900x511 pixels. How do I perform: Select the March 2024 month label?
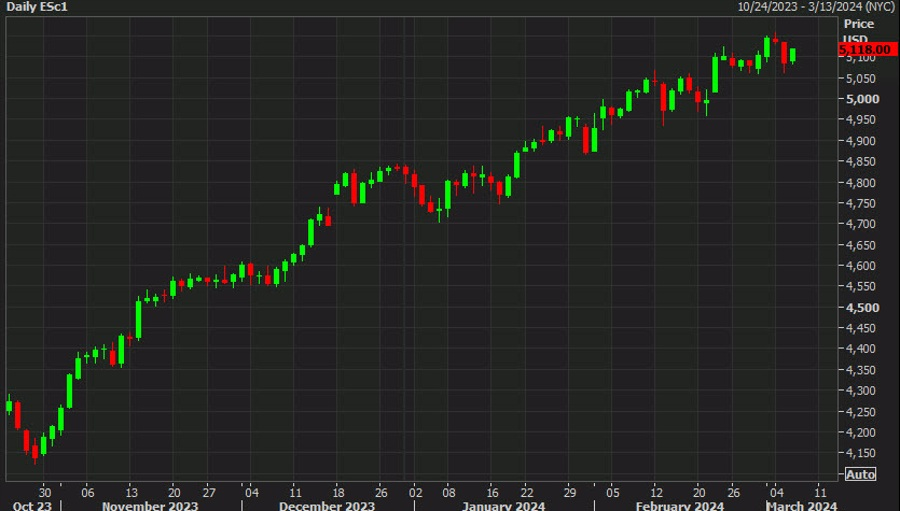[x=802, y=506]
